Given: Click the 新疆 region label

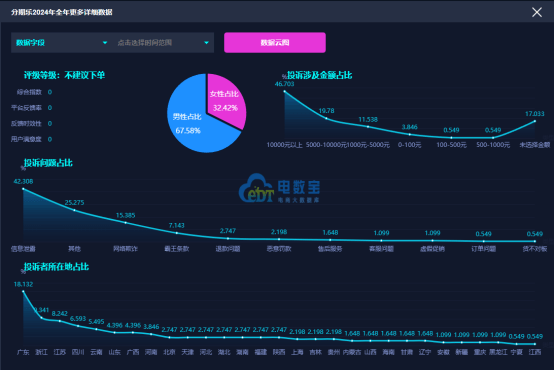Looking at the screenshot, I should pyautogui.click(x=462, y=352).
